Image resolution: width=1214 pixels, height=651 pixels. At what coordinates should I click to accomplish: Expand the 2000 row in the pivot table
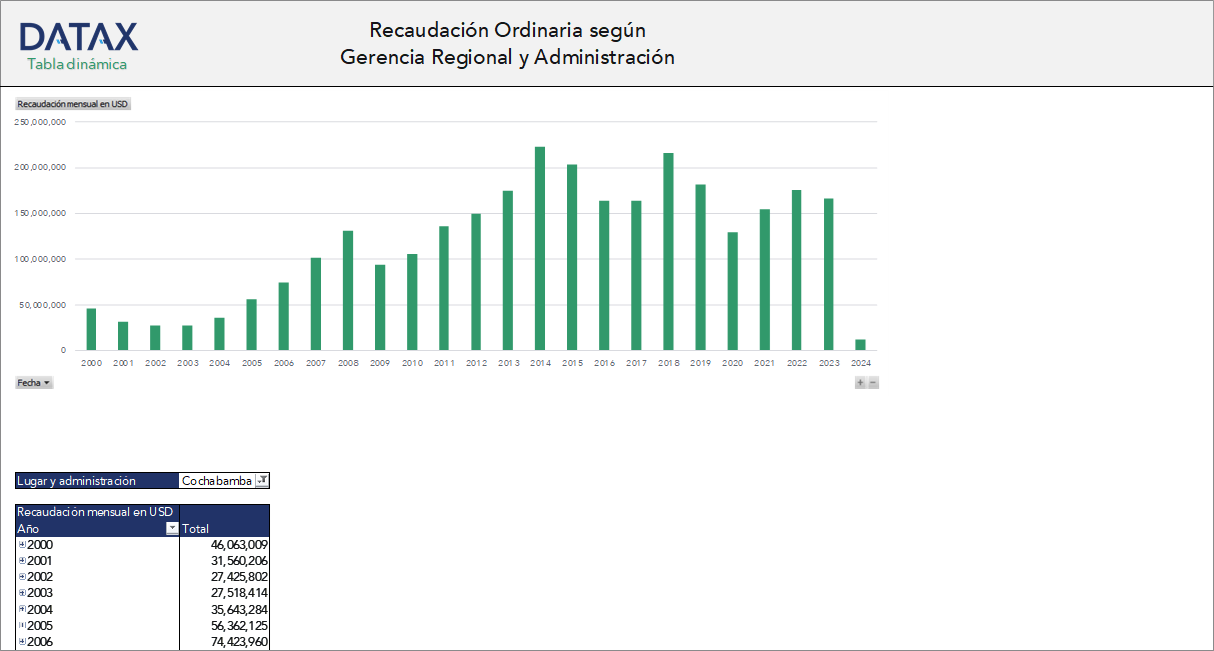point(21,544)
